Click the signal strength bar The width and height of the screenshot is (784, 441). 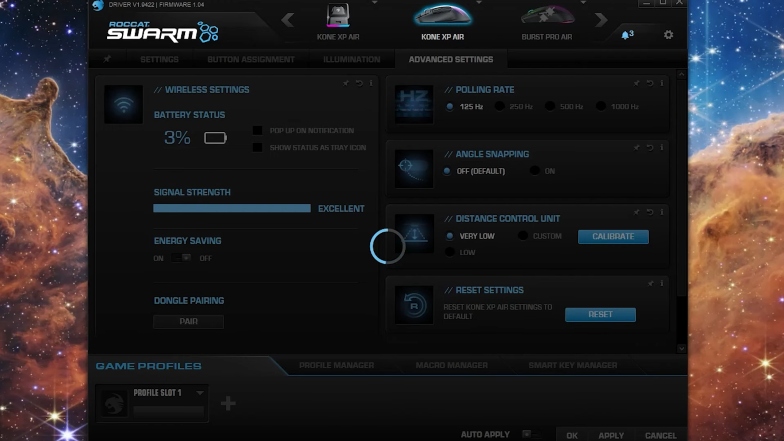point(232,208)
